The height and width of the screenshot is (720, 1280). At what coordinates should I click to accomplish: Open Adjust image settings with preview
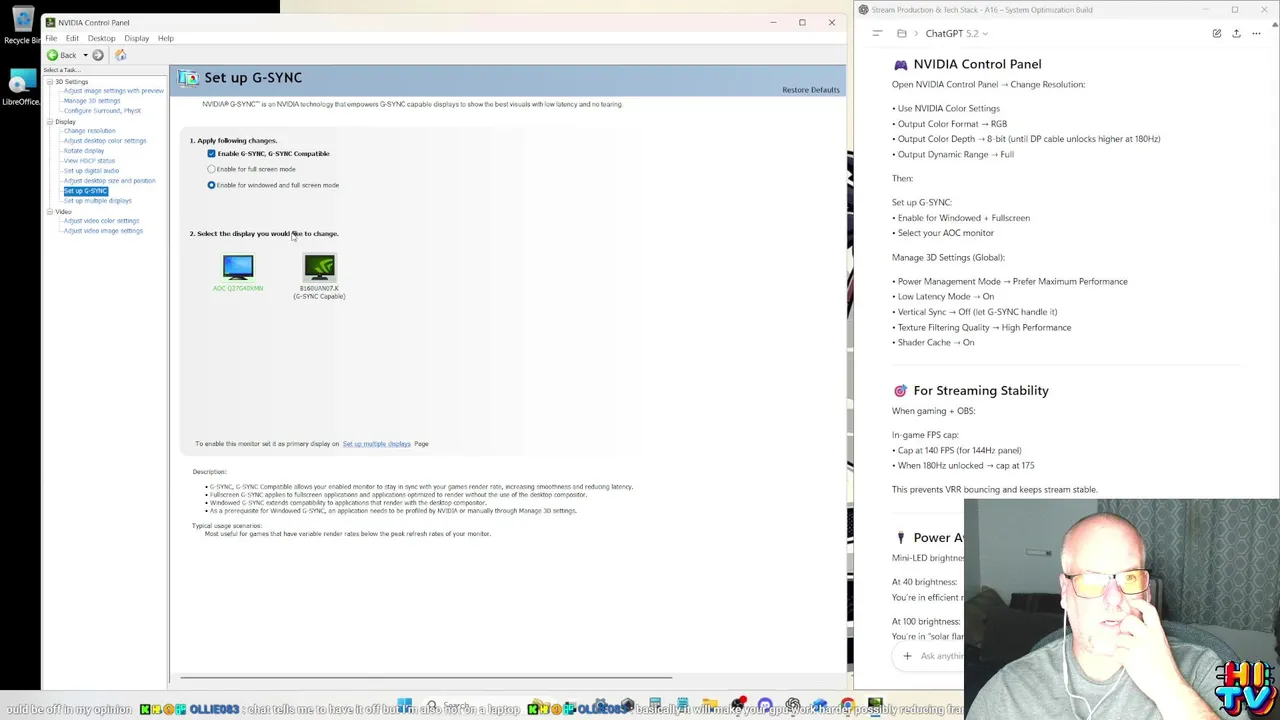pos(114,91)
